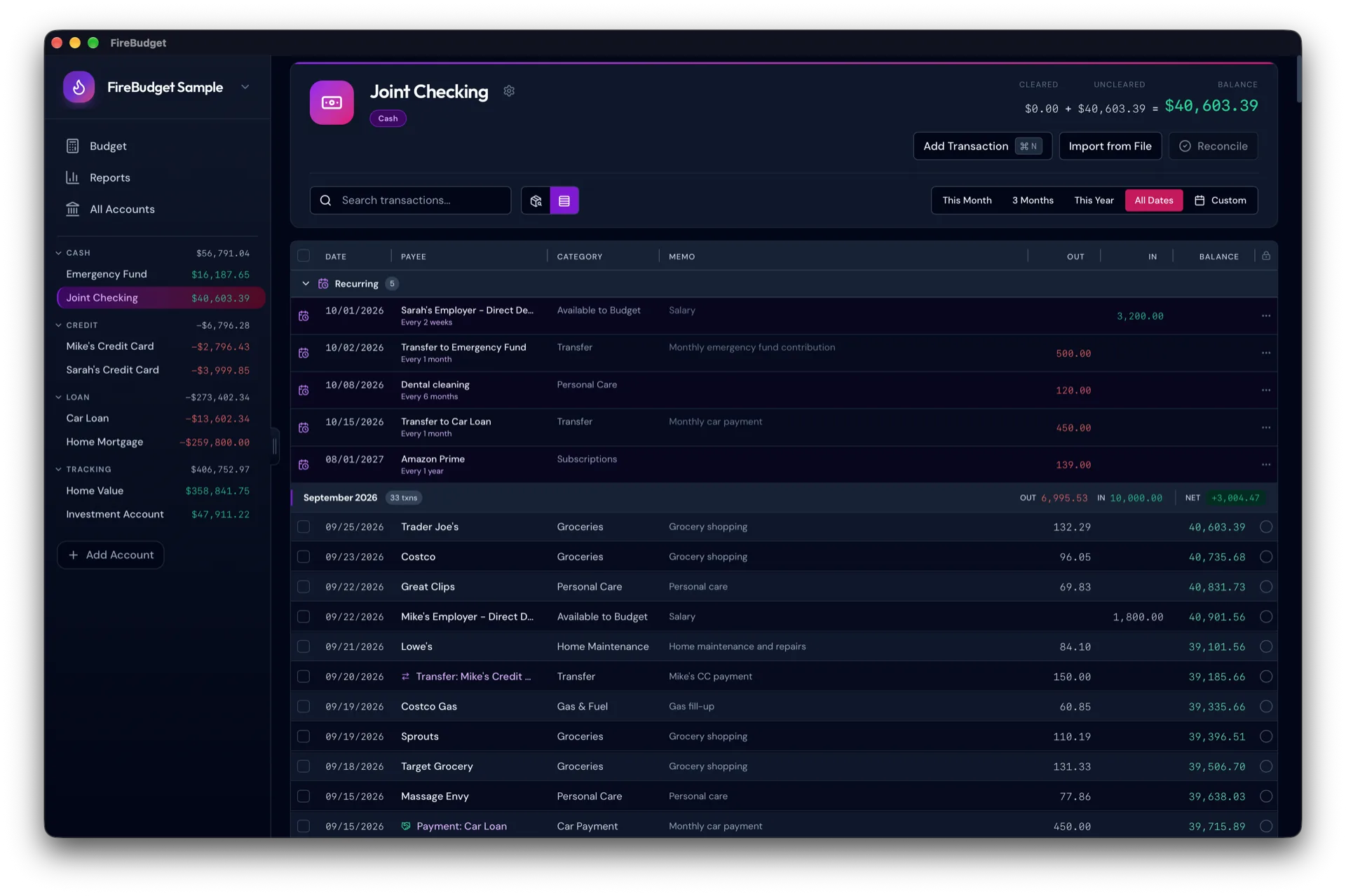This screenshot has height=896, width=1346.
Task: Open the Emergency Fund account
Action: (x=161, y=274)
